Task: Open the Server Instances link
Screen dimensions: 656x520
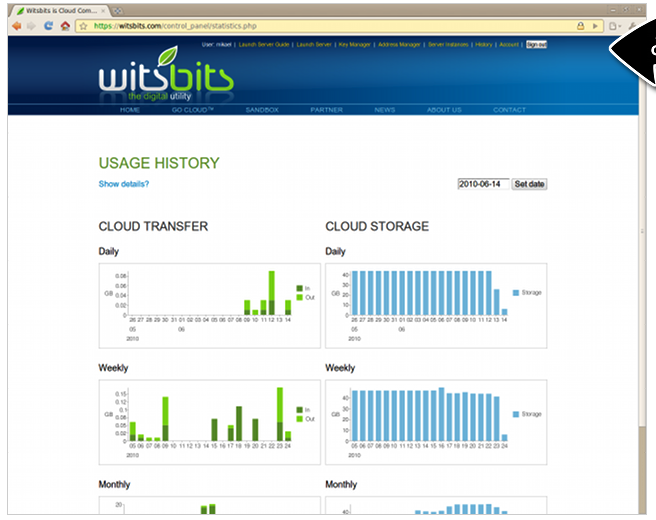Action: (448, 44)
